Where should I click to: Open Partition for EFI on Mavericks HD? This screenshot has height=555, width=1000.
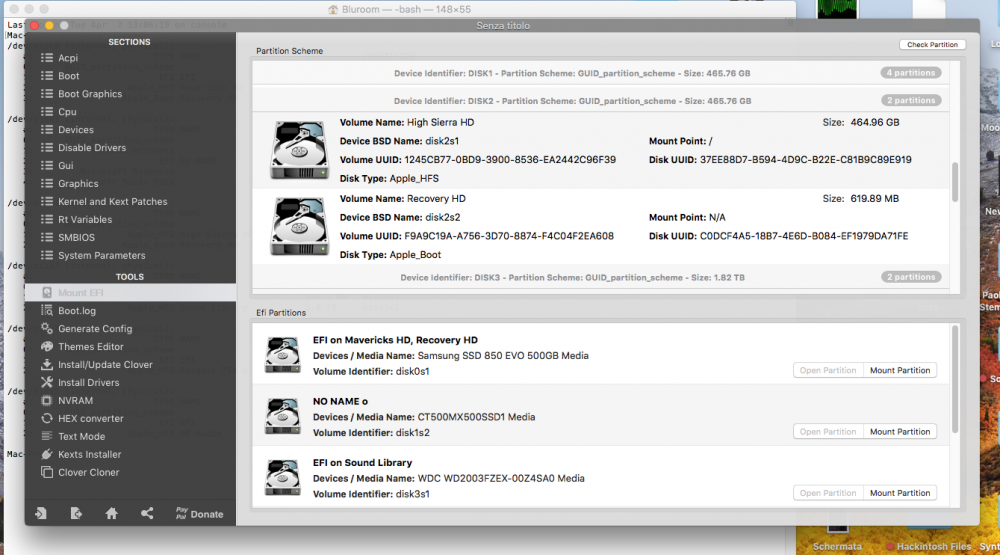tap(828, 370)
